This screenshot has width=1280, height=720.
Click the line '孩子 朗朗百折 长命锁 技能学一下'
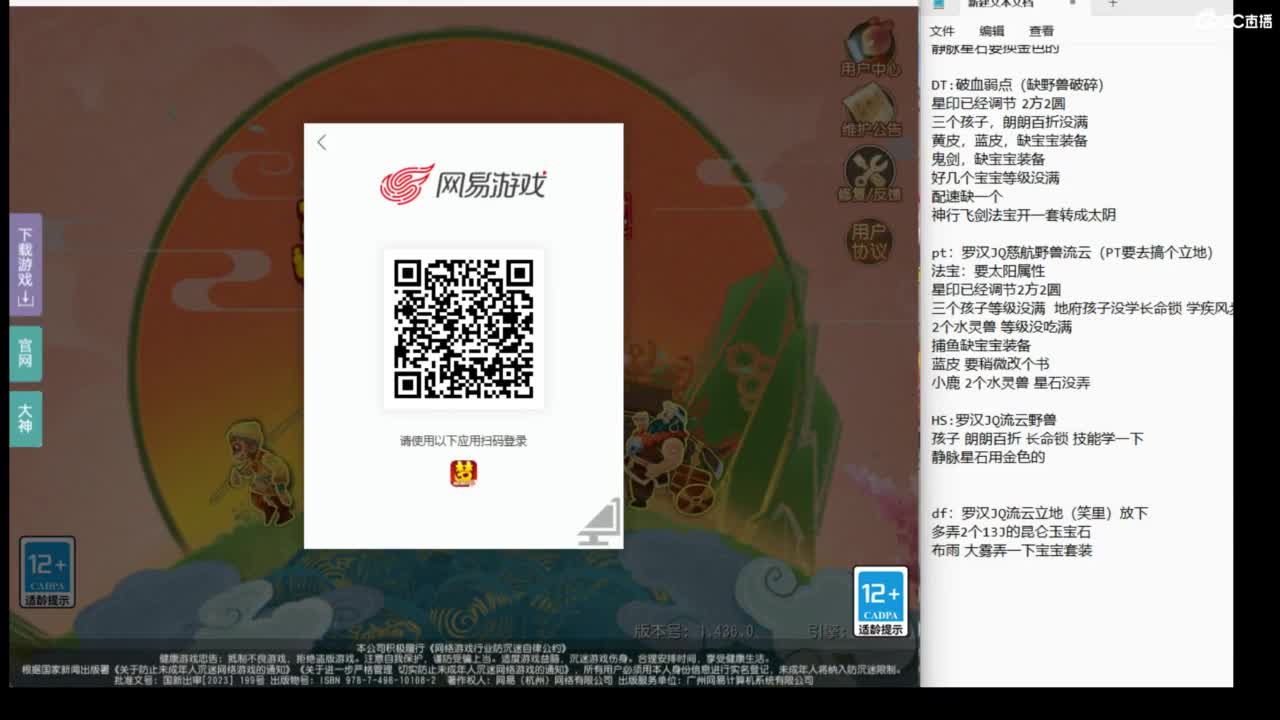tap(1037, 439)
